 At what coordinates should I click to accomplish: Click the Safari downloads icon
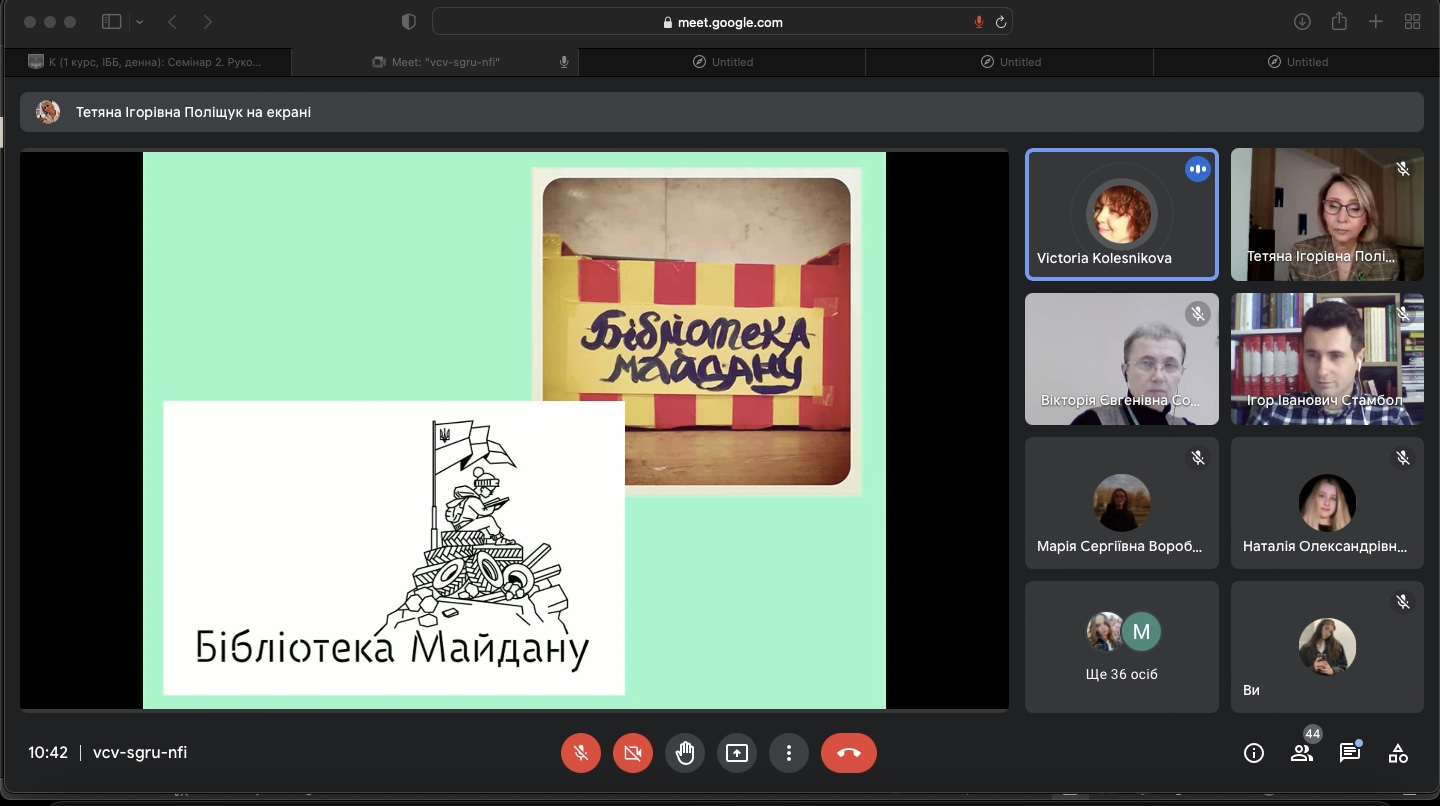point(1302,22)
